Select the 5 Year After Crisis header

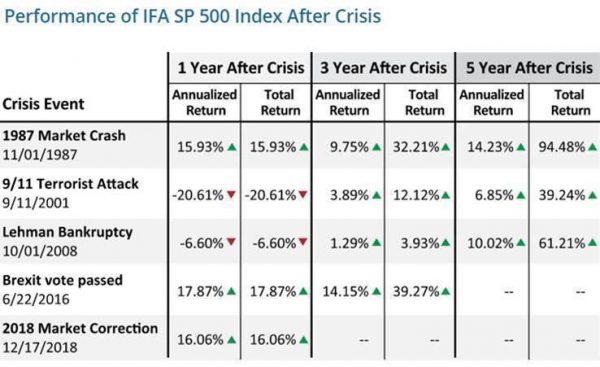coord(529,68)
